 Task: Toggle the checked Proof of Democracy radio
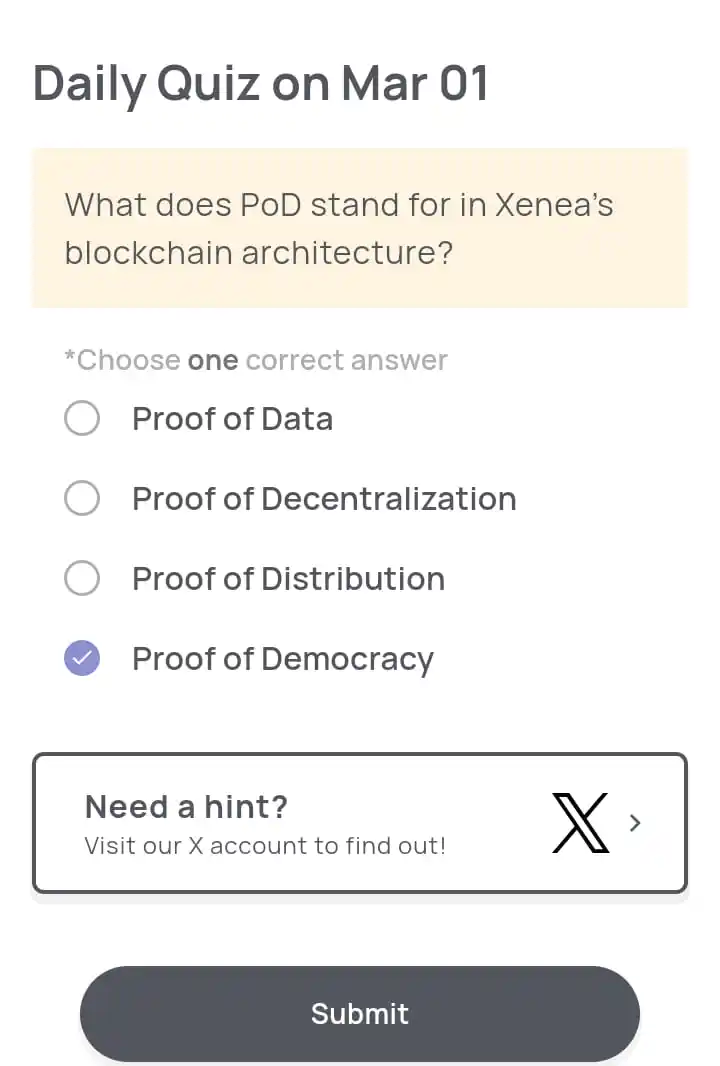click(x=82, y=658)
